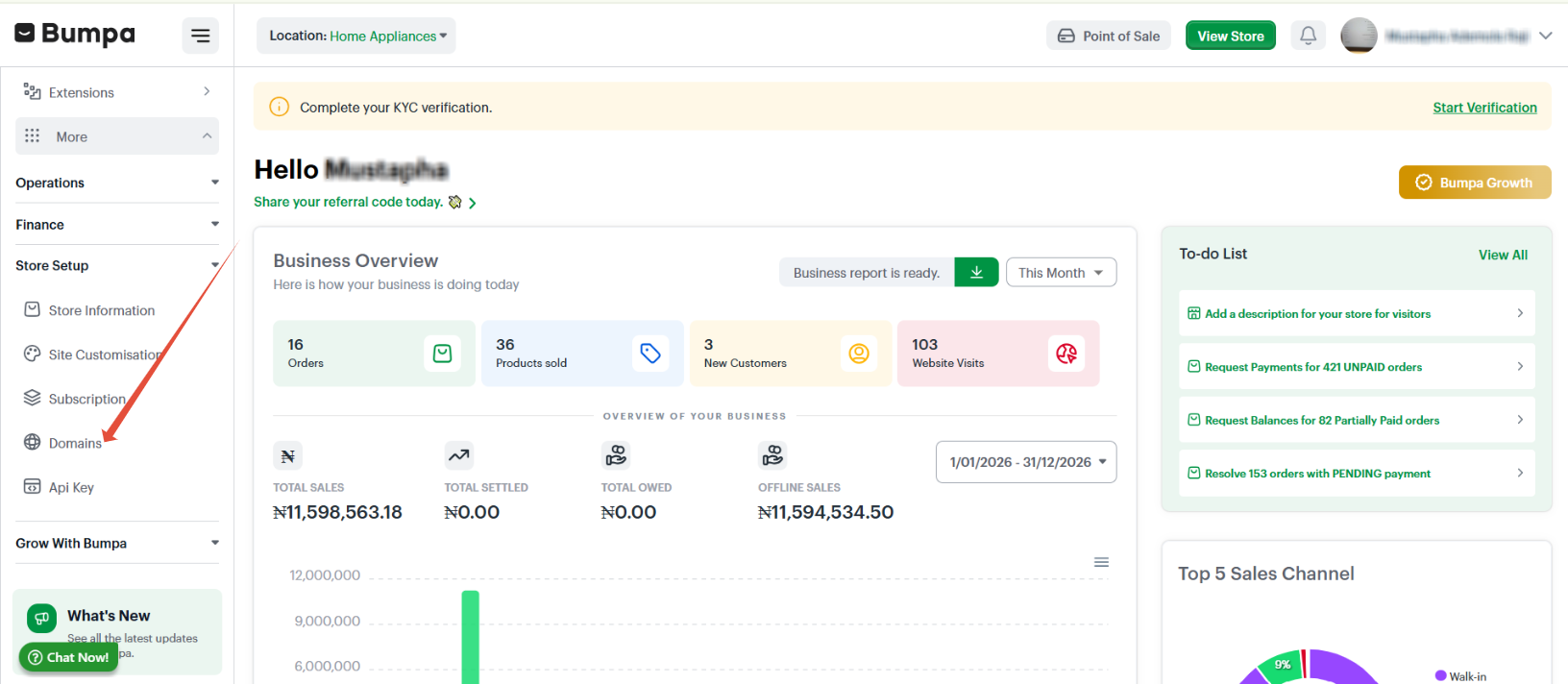Click the Chat Now button

point(68,657)
